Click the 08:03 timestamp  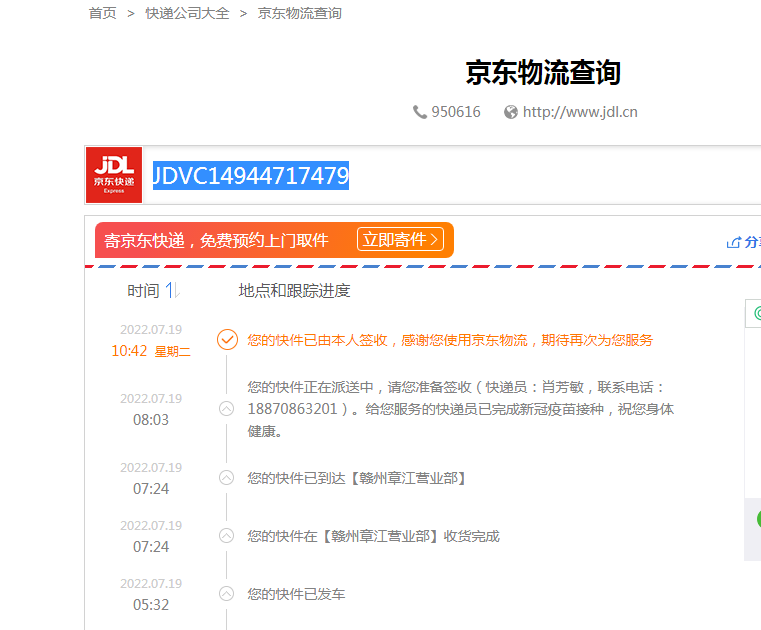[x=151, y=419]
